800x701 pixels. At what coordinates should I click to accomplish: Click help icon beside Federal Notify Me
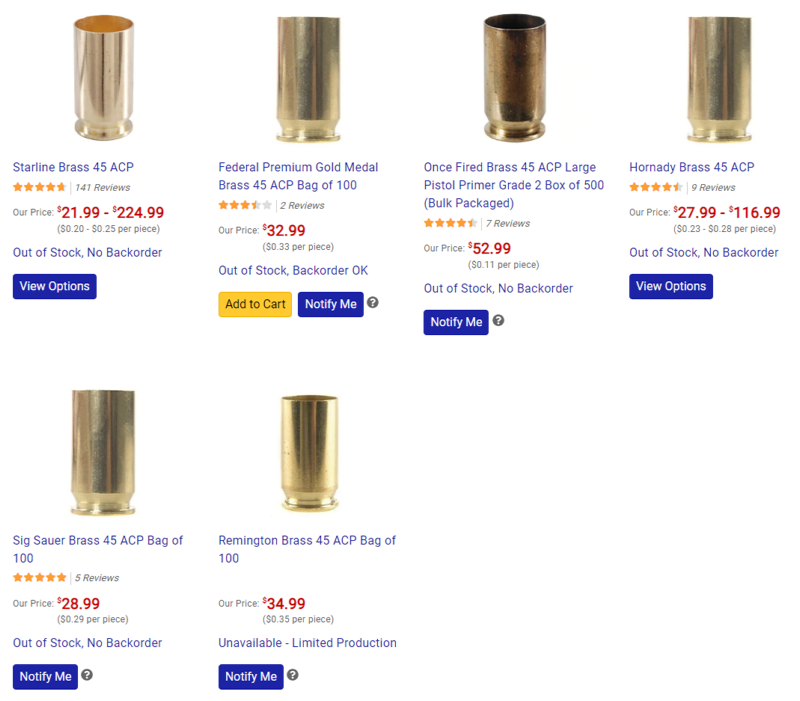point(373,302)
